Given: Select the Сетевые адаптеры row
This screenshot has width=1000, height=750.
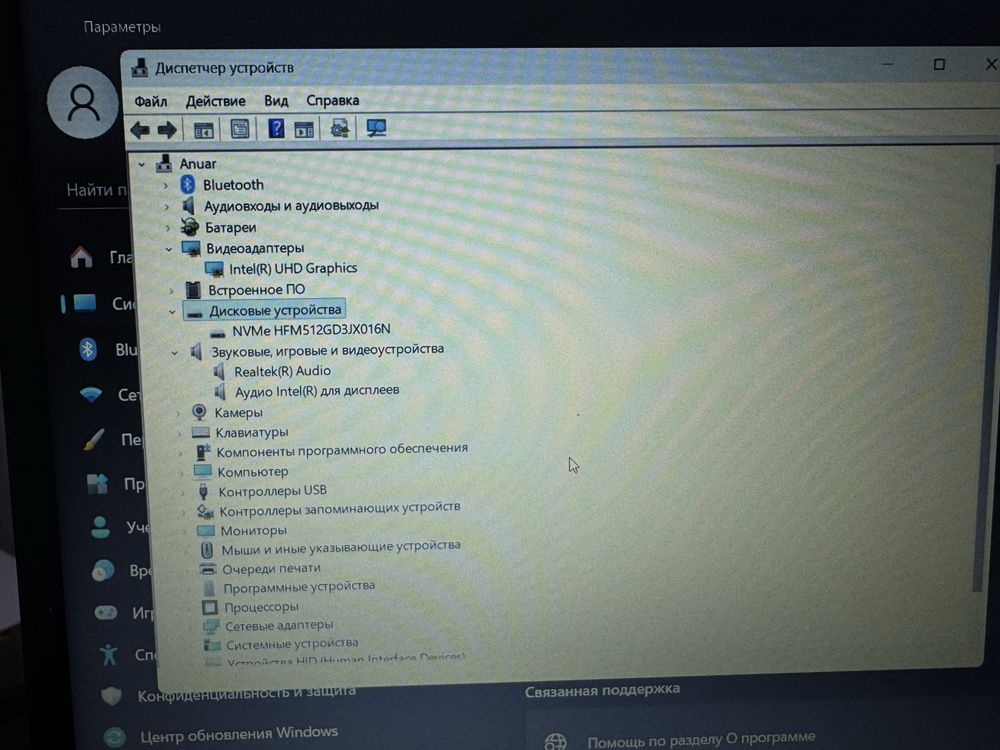Looking at the screenshot, I should (279, 626).
